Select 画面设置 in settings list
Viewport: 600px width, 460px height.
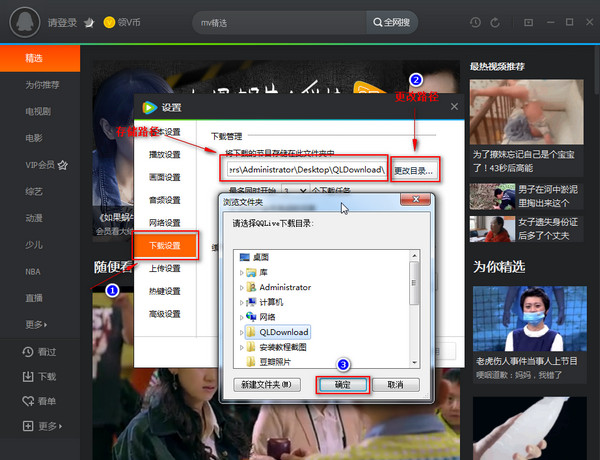coord(165,177)
